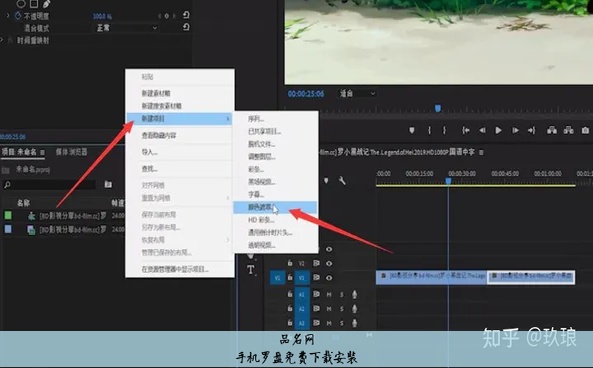Toggle sync lock on track V1
Viewport: 593px width, 368px height.
click(x=316, y=278)
